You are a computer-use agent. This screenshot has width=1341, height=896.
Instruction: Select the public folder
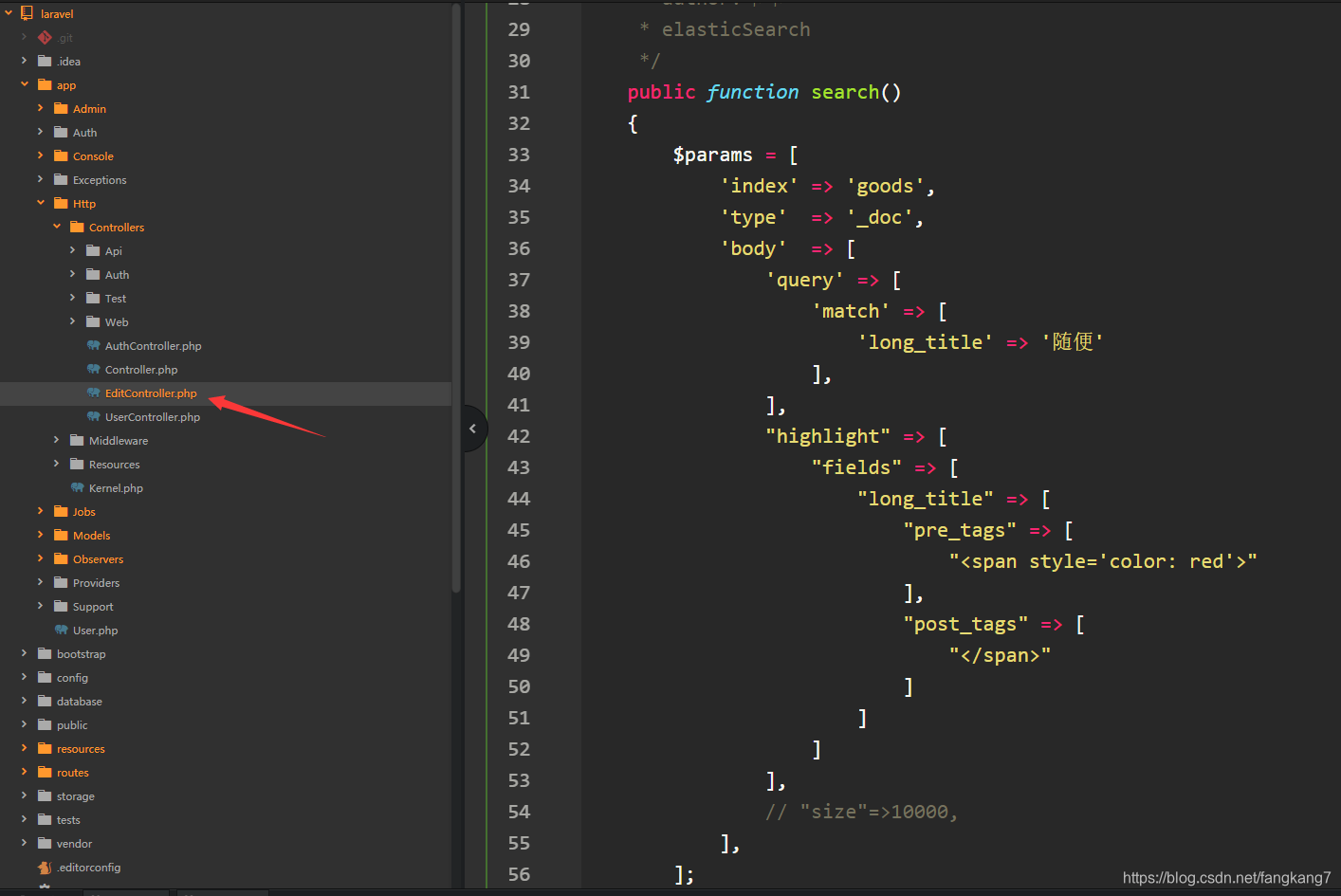(x=72, y=725)
